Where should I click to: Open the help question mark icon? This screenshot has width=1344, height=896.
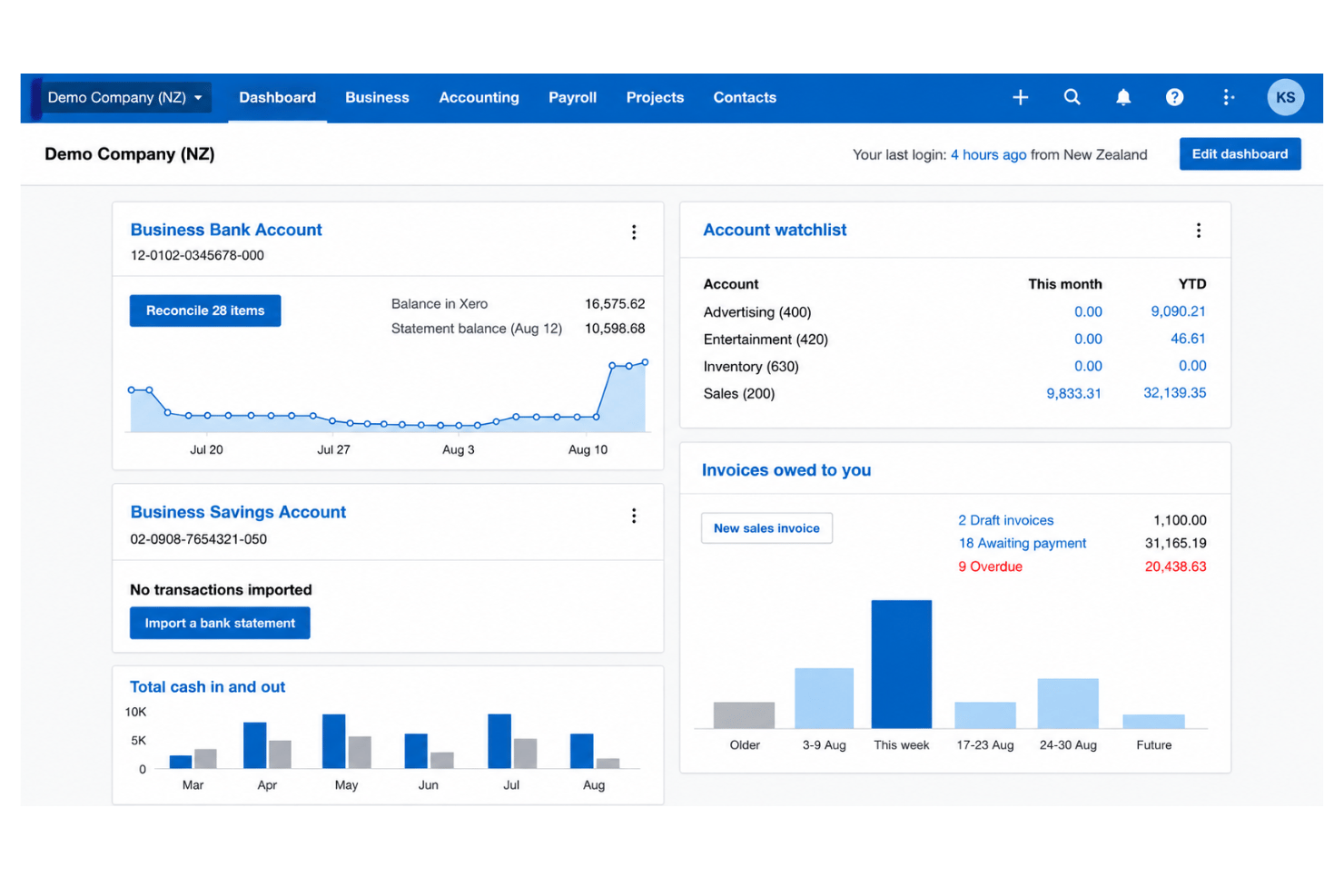1175,97
